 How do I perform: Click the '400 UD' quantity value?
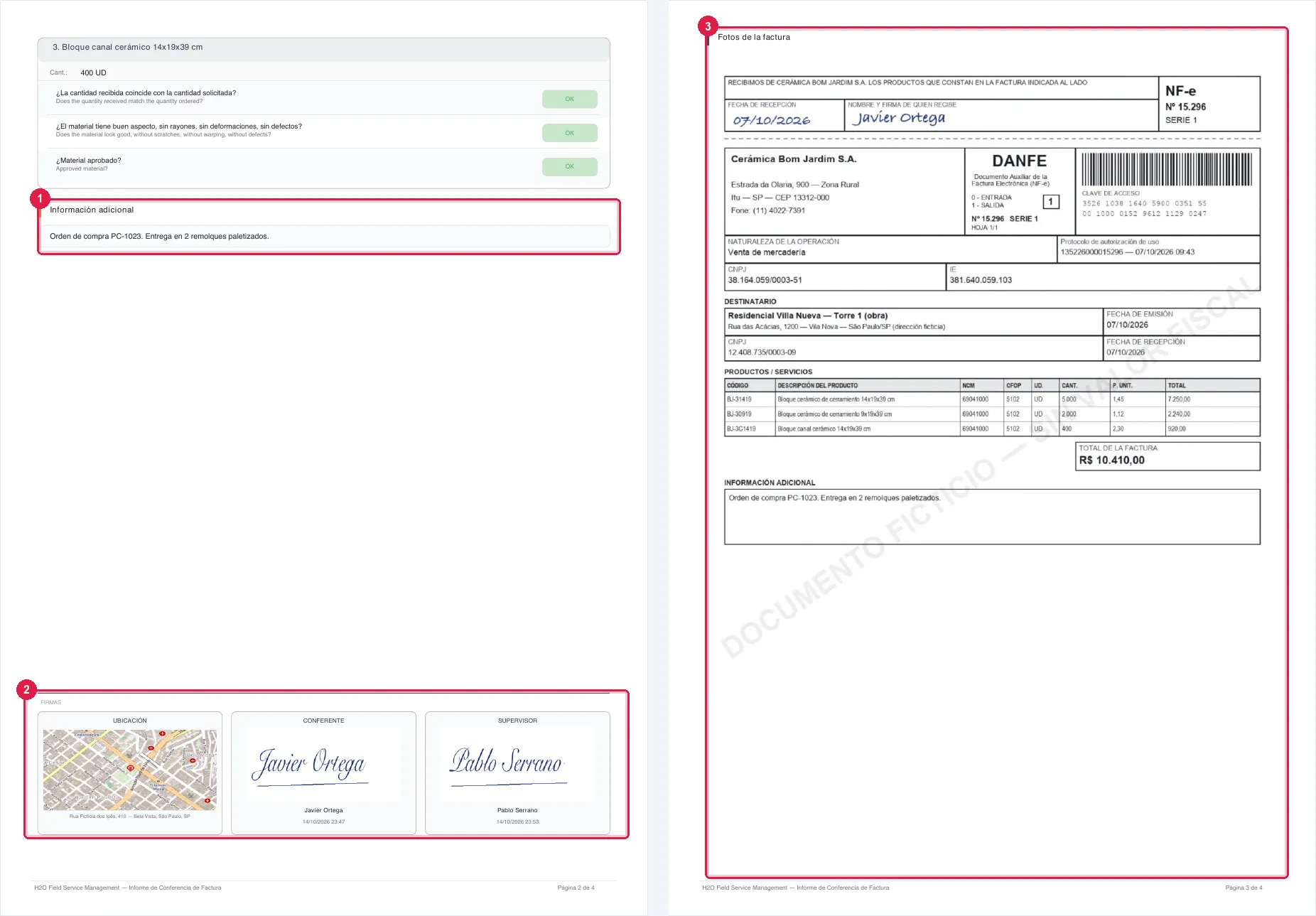coord(93,73)
